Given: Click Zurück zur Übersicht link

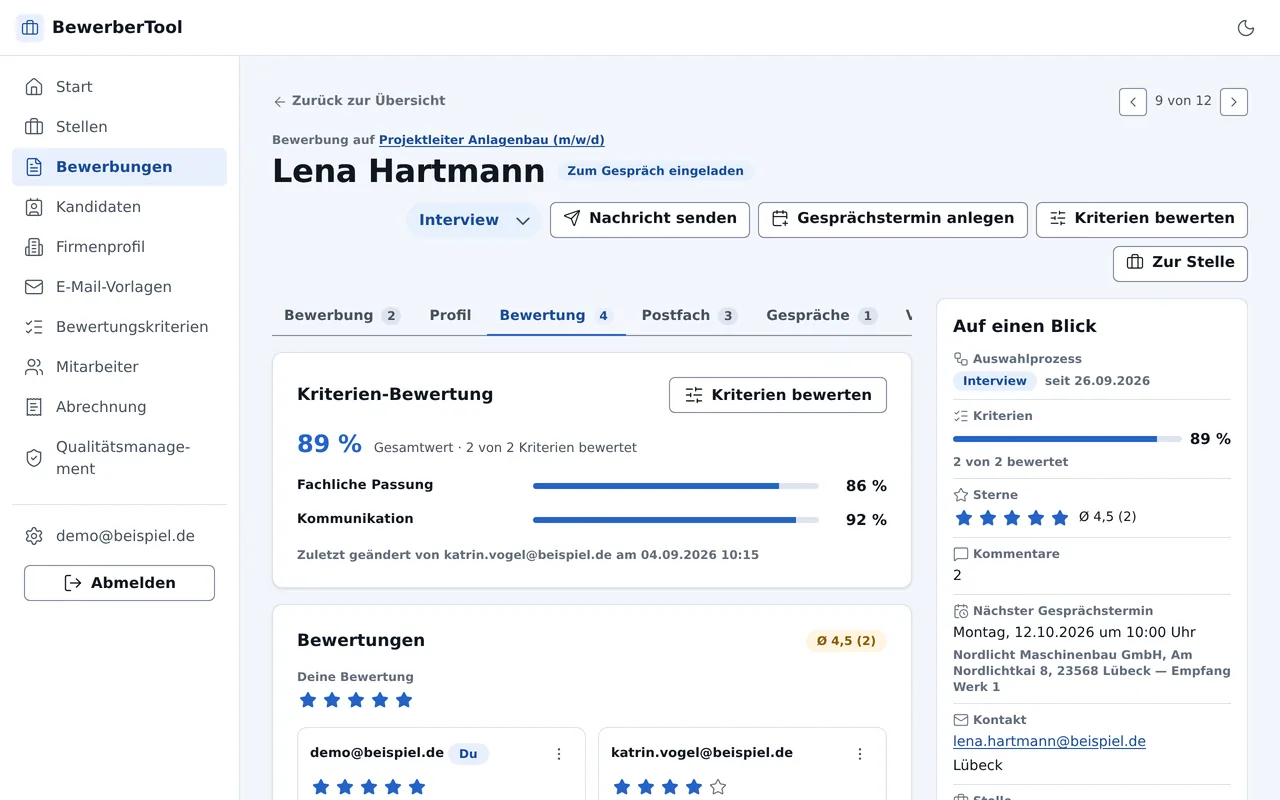Looking at the screenshot, I should tap(359, 101).
